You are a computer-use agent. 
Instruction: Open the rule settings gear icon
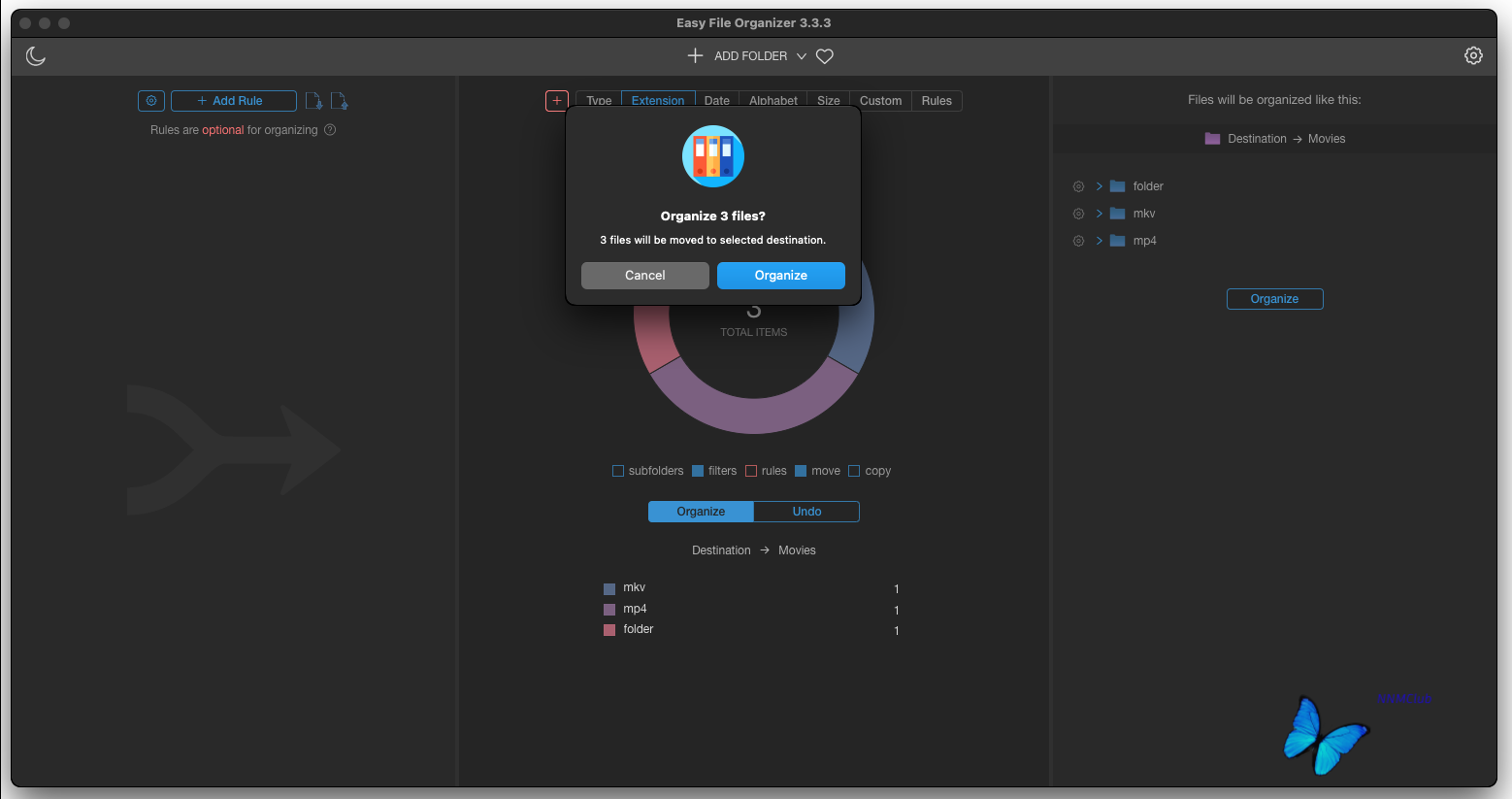click(150, 100)
